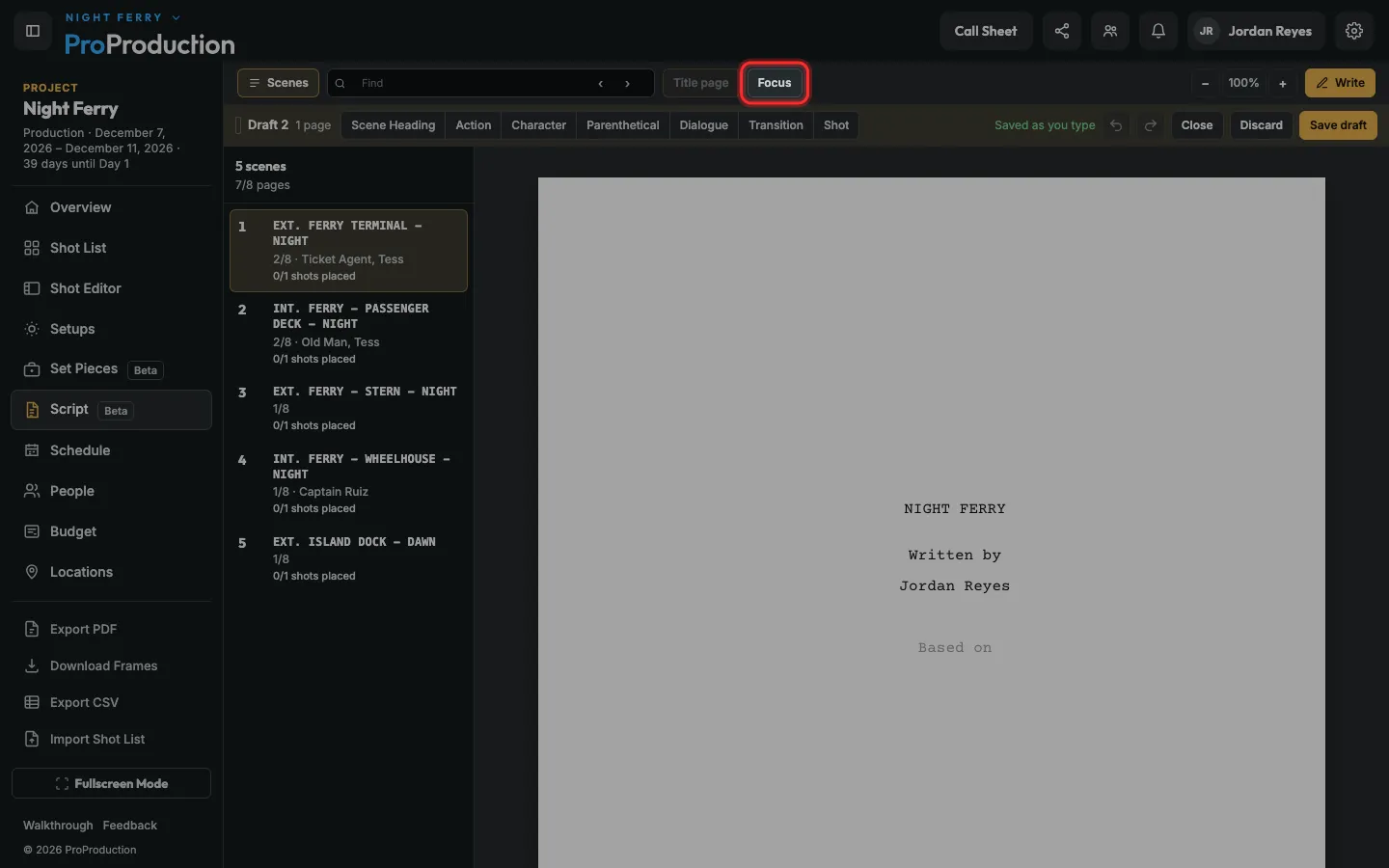Save the draft

1339,125
